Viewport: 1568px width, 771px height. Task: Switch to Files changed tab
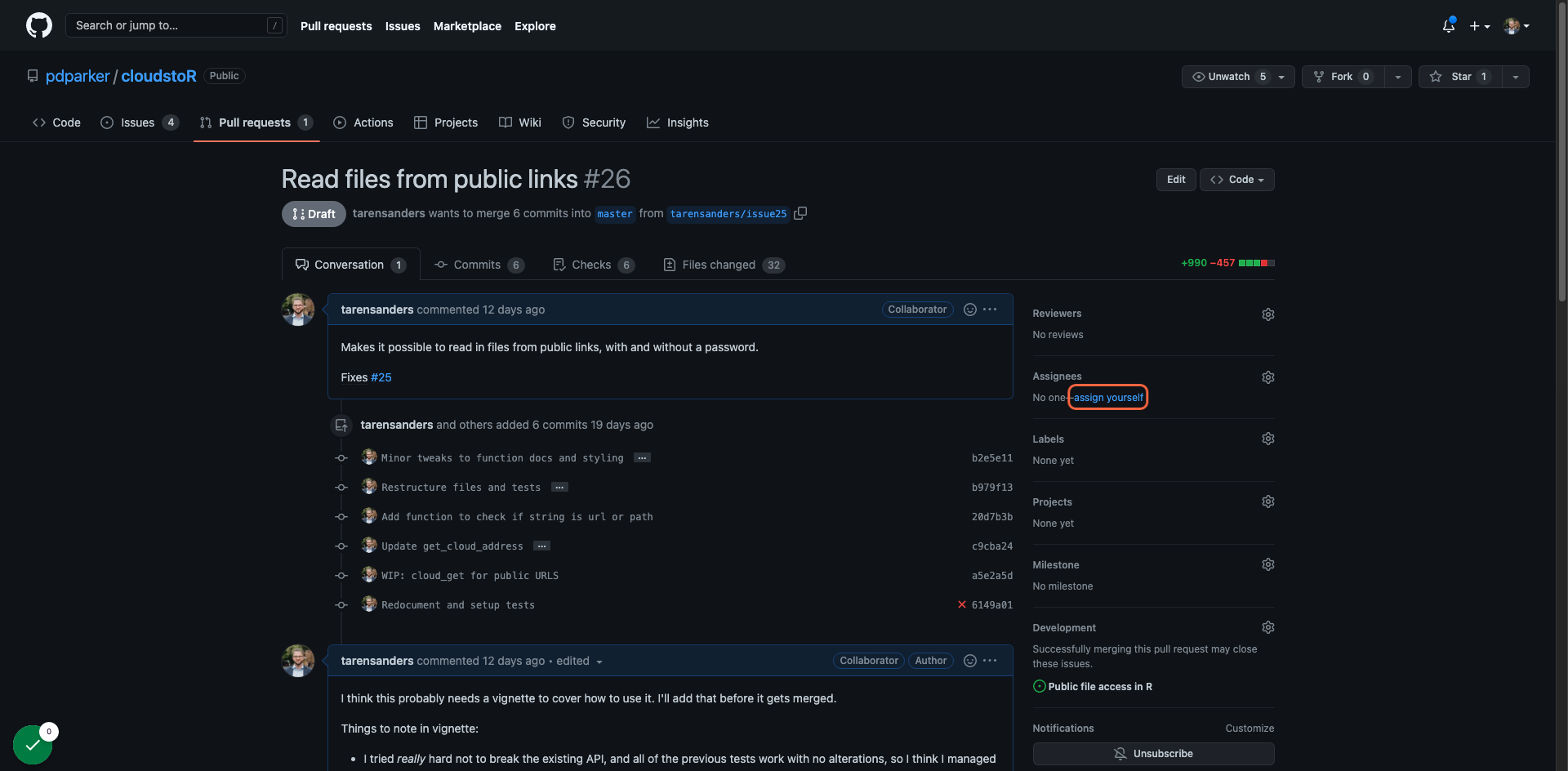tap(724, 265)
